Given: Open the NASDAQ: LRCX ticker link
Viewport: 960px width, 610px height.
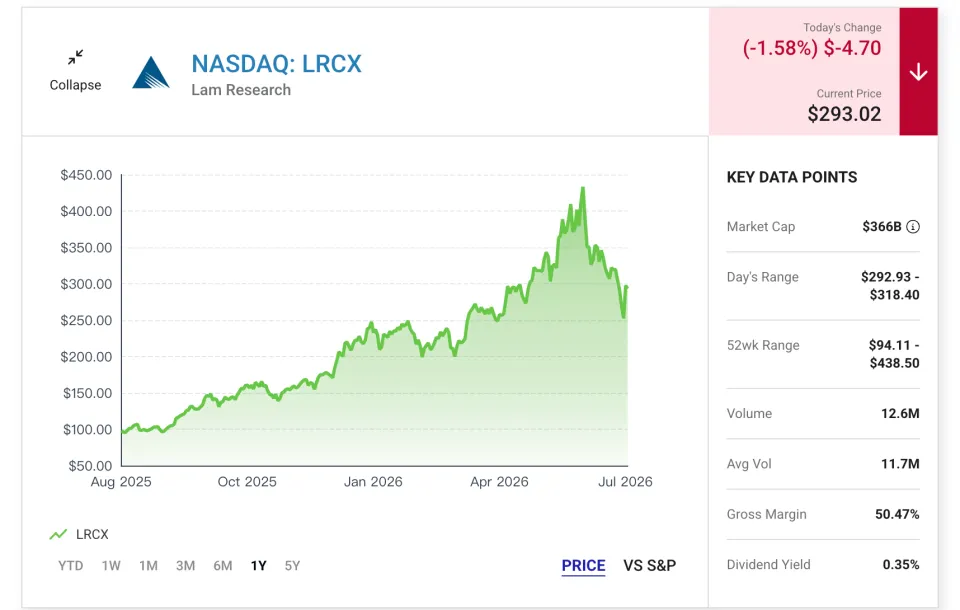Looking at the screenshot, I should click(x=277, y=64).
